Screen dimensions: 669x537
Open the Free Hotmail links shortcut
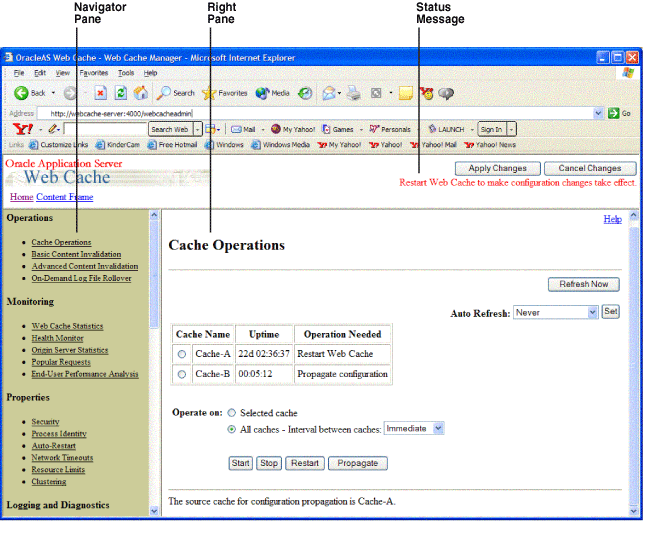tap(172, 145)
